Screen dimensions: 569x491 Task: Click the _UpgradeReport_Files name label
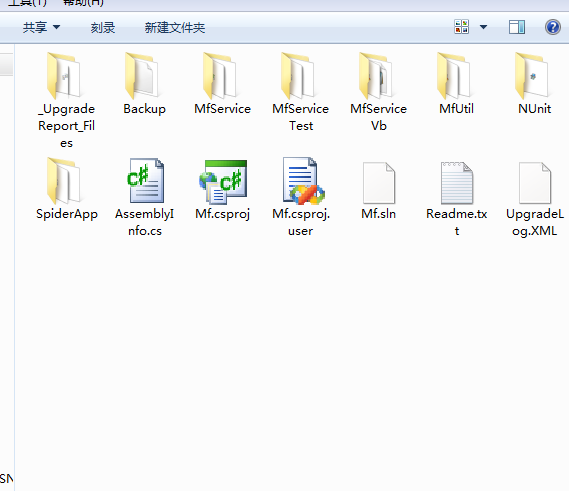tap(66, 126)
